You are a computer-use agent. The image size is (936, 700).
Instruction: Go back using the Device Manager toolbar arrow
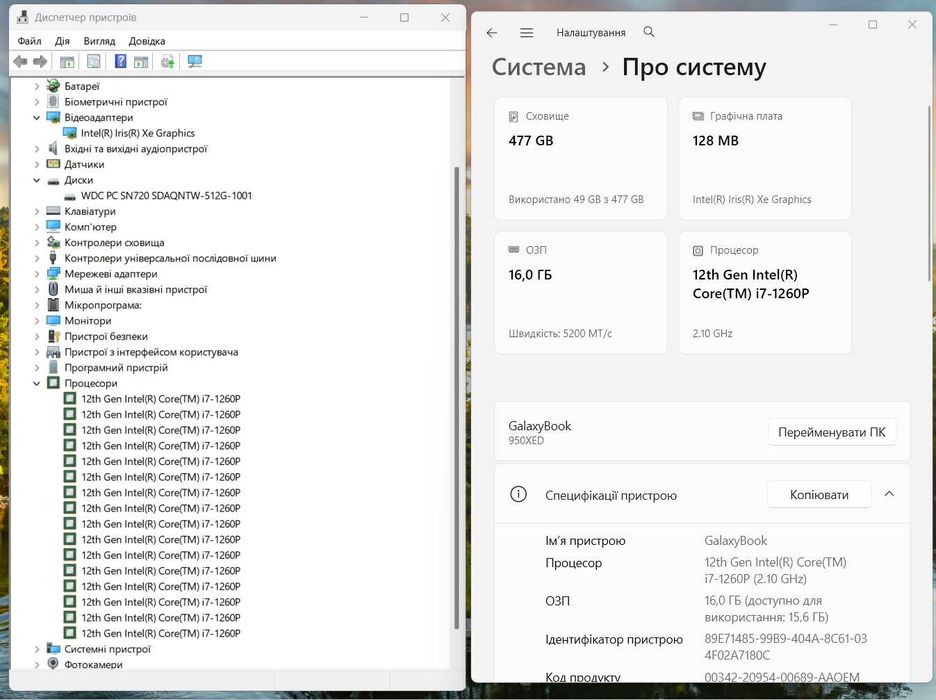point(20,61)
